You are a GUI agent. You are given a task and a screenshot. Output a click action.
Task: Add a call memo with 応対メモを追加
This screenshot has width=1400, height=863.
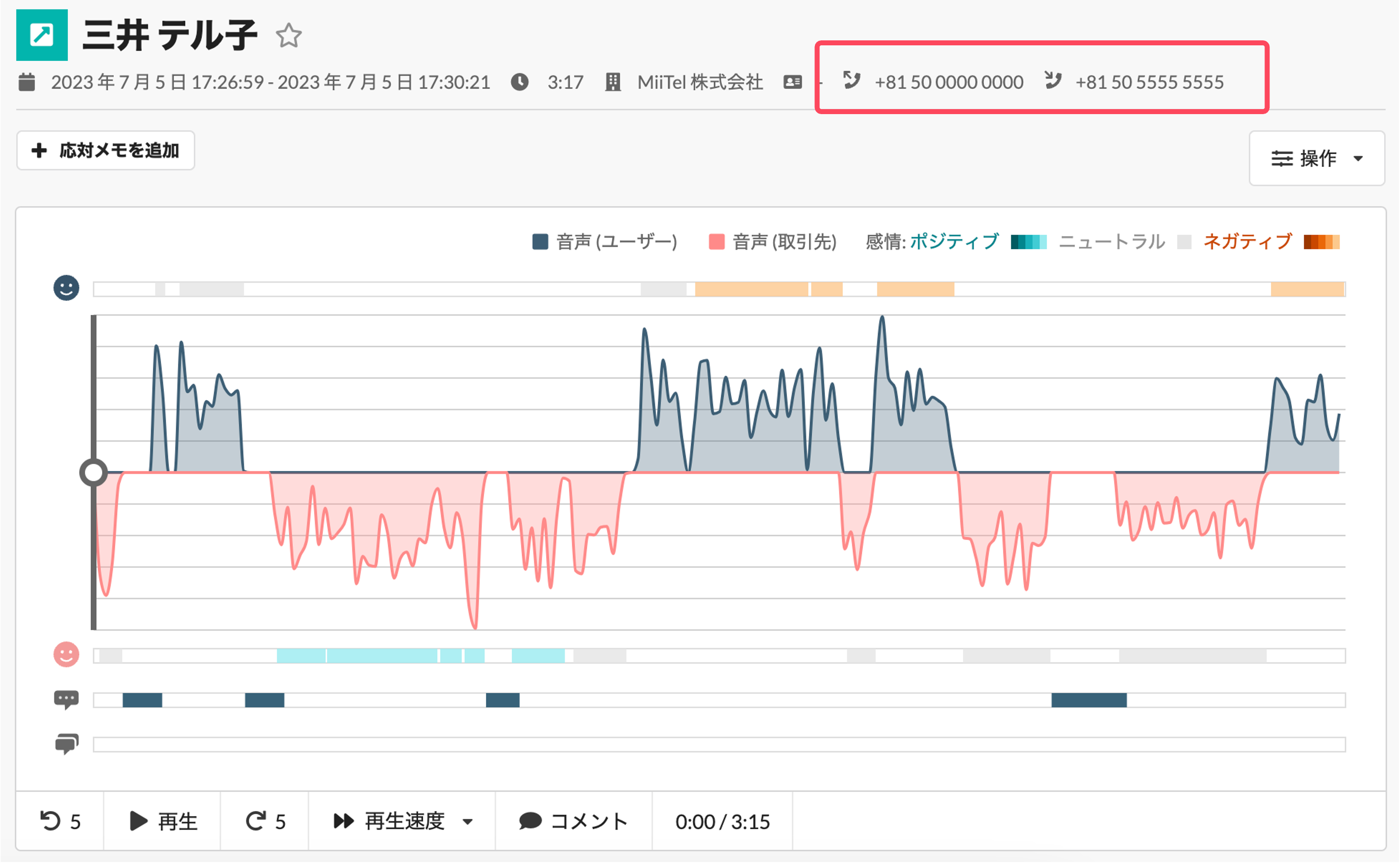(106, 150)
